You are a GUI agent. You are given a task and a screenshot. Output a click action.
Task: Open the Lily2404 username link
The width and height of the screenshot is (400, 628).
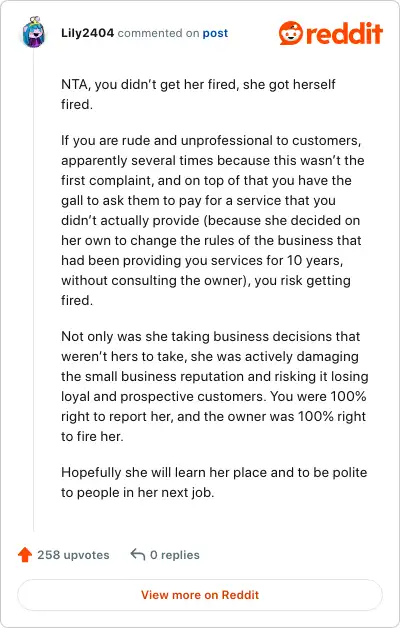click(88, 33)
